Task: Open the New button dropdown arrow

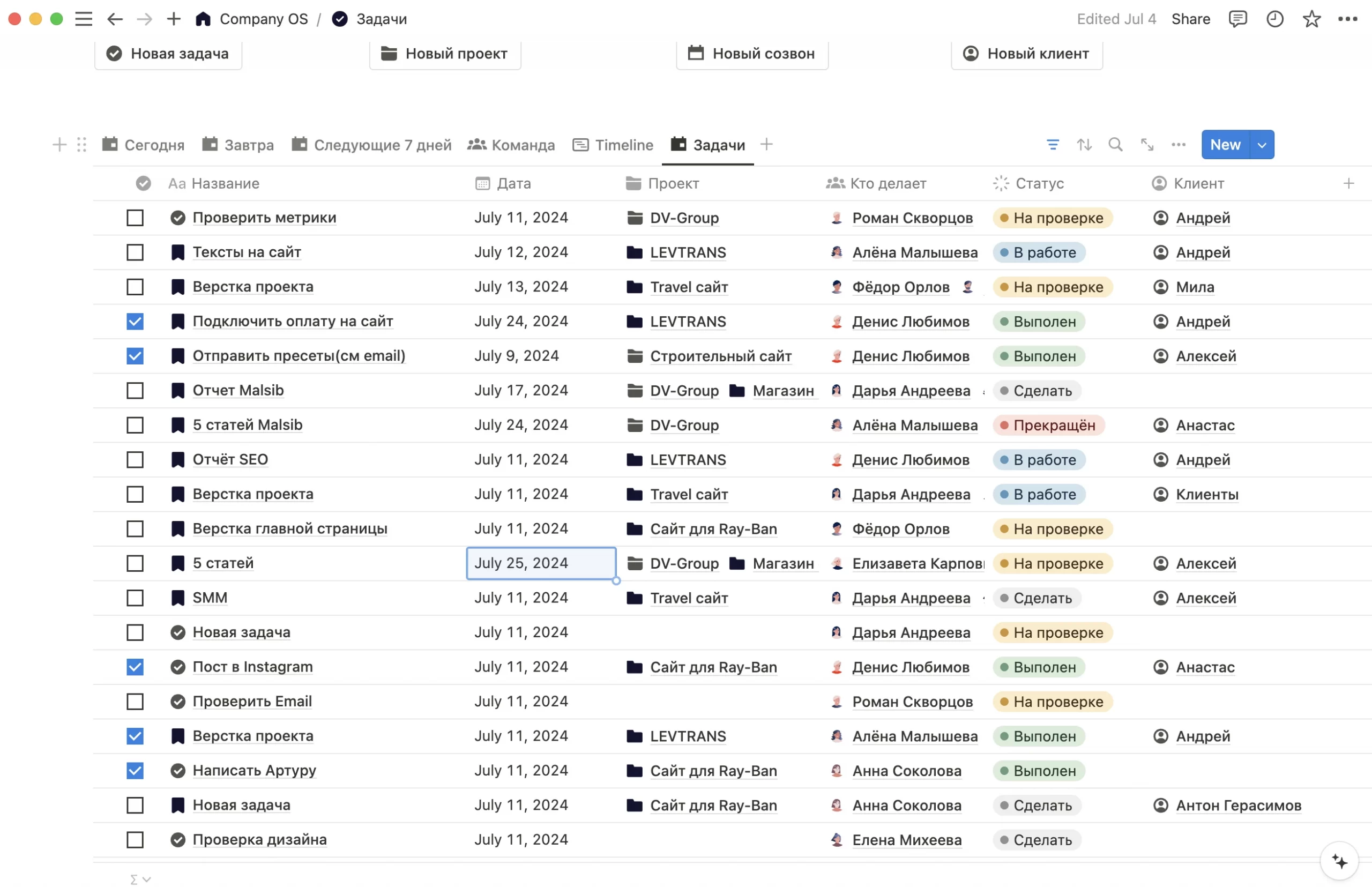Action: 1262,145
